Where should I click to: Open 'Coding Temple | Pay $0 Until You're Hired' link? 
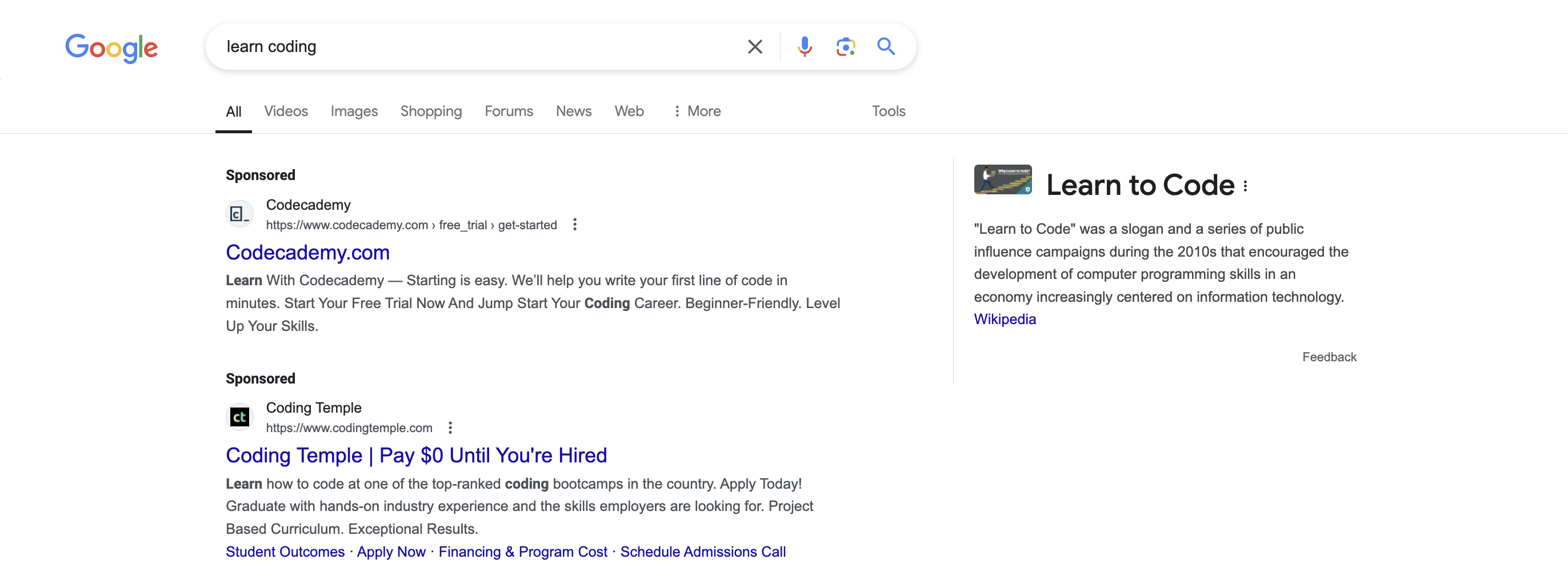coord(417,456)
